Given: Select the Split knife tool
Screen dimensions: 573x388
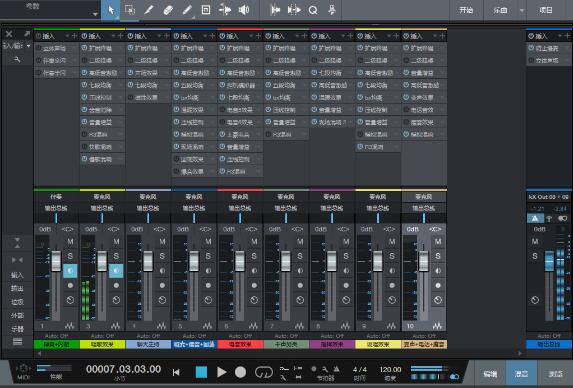Looking at the screenshot, I should 149,10.
